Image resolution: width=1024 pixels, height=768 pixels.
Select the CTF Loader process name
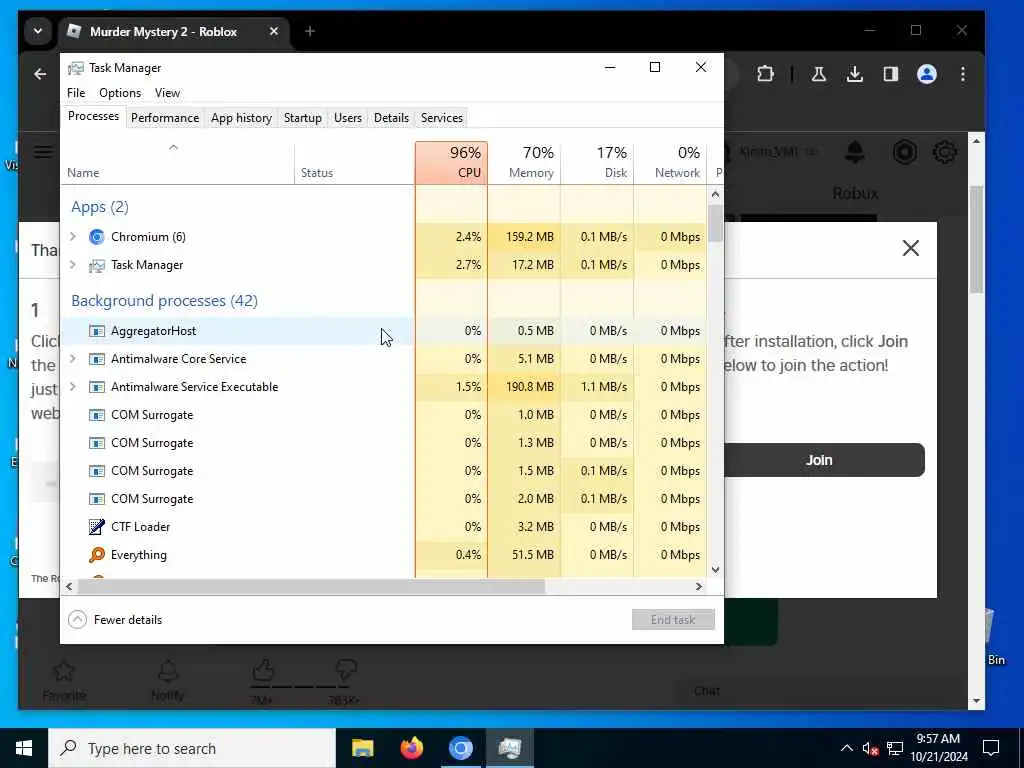(x=140, y=527)
